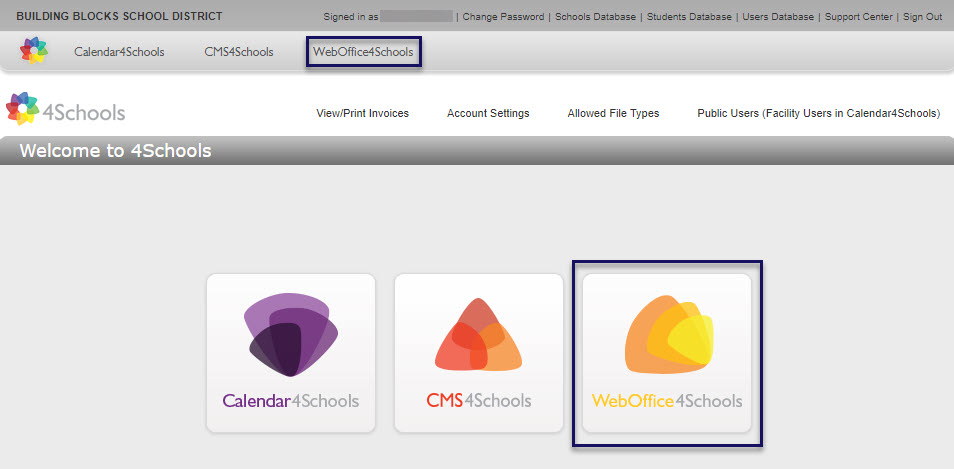This screenshot has width=954, height=469.
Task: Open the WebOffice4Schools yellow tile
Action: click(667, 353)
